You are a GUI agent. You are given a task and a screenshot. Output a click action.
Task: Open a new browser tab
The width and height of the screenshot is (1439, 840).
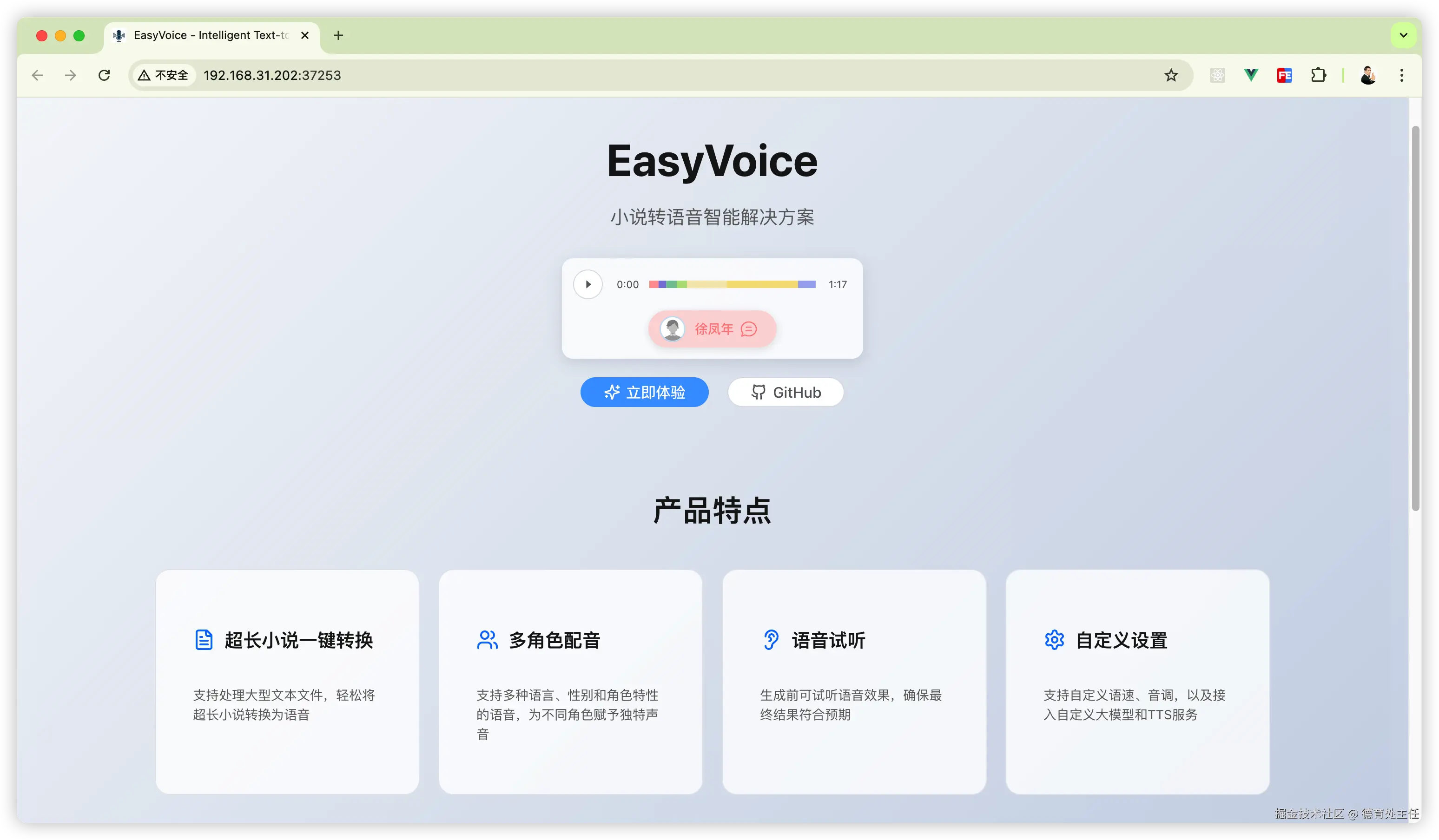pos(338,35)
